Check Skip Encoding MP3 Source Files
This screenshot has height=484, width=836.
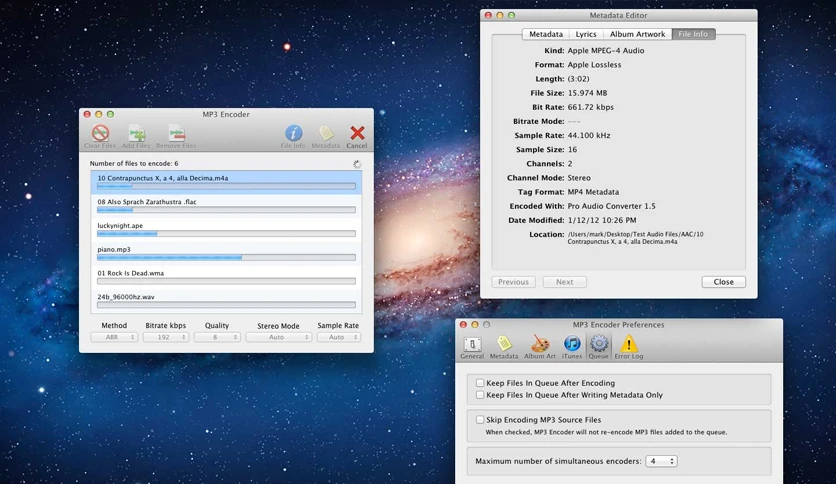[480, 420]
